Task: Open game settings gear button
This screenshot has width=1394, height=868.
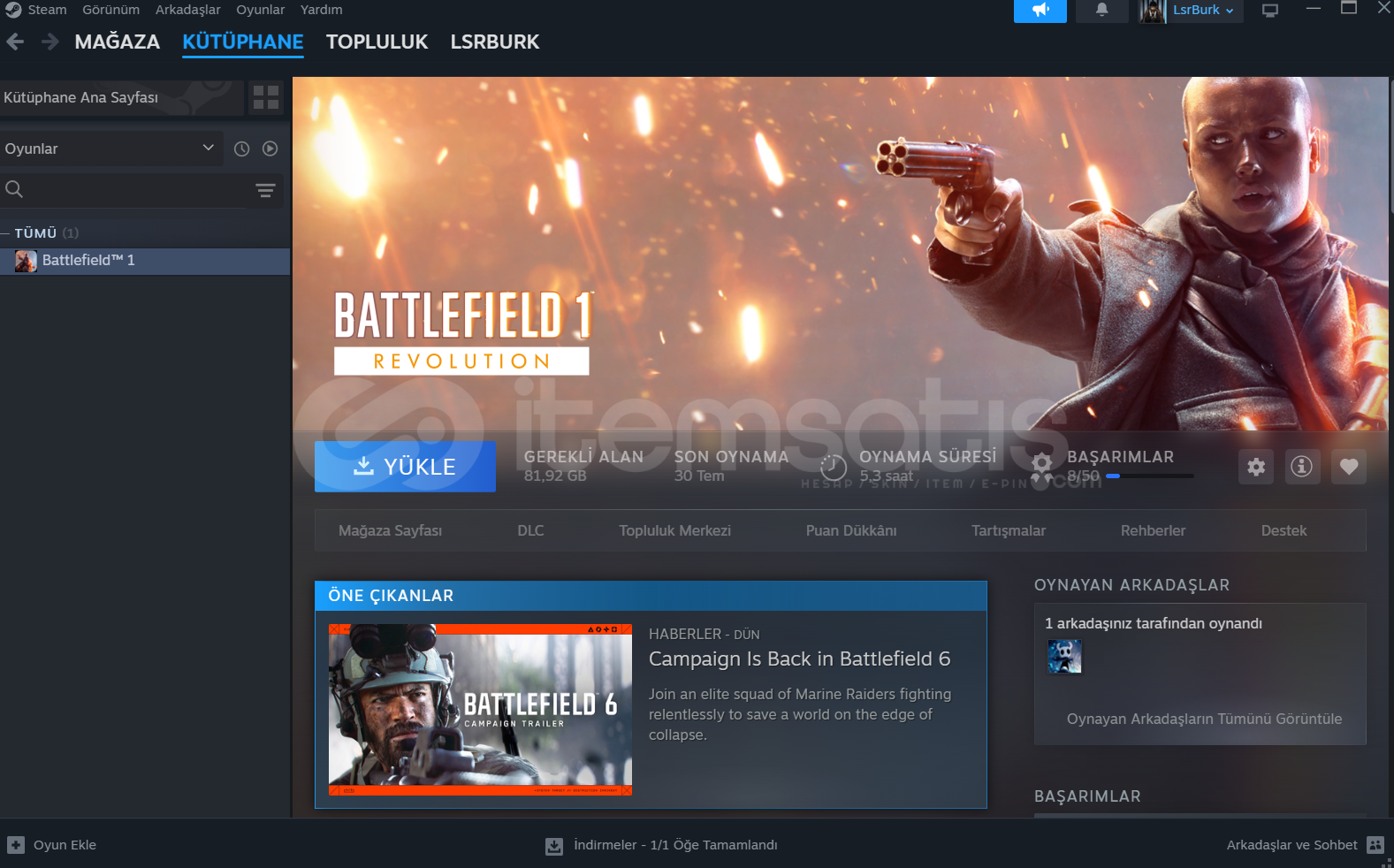Action: (1256, 467)
